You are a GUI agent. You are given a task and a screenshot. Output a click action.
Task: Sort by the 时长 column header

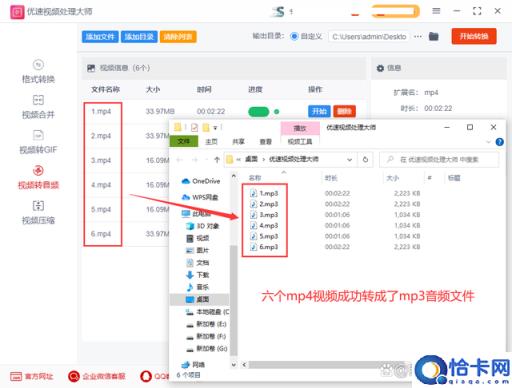pyautogui.click(x=331, y=178)
